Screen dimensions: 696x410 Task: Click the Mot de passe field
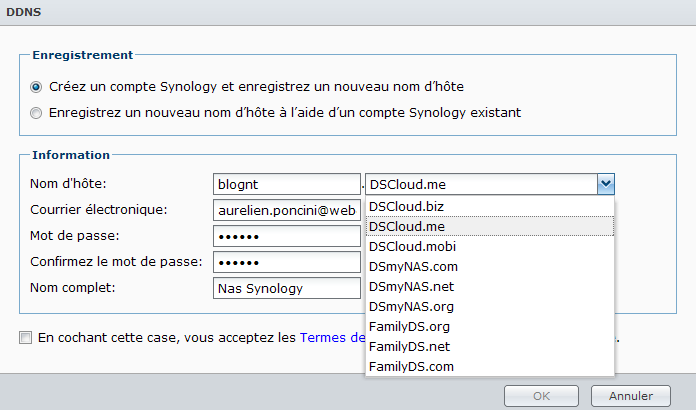[286, 236]
